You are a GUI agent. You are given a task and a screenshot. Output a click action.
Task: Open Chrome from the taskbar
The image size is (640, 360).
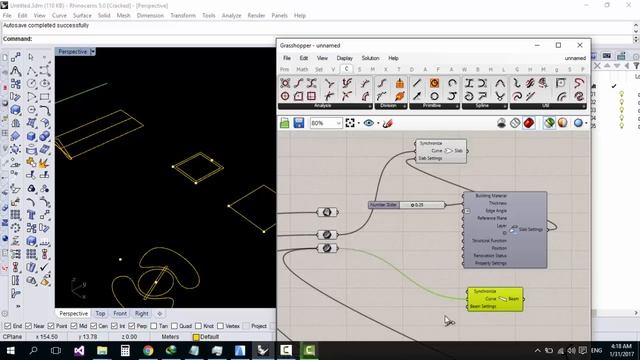[148, 350]
